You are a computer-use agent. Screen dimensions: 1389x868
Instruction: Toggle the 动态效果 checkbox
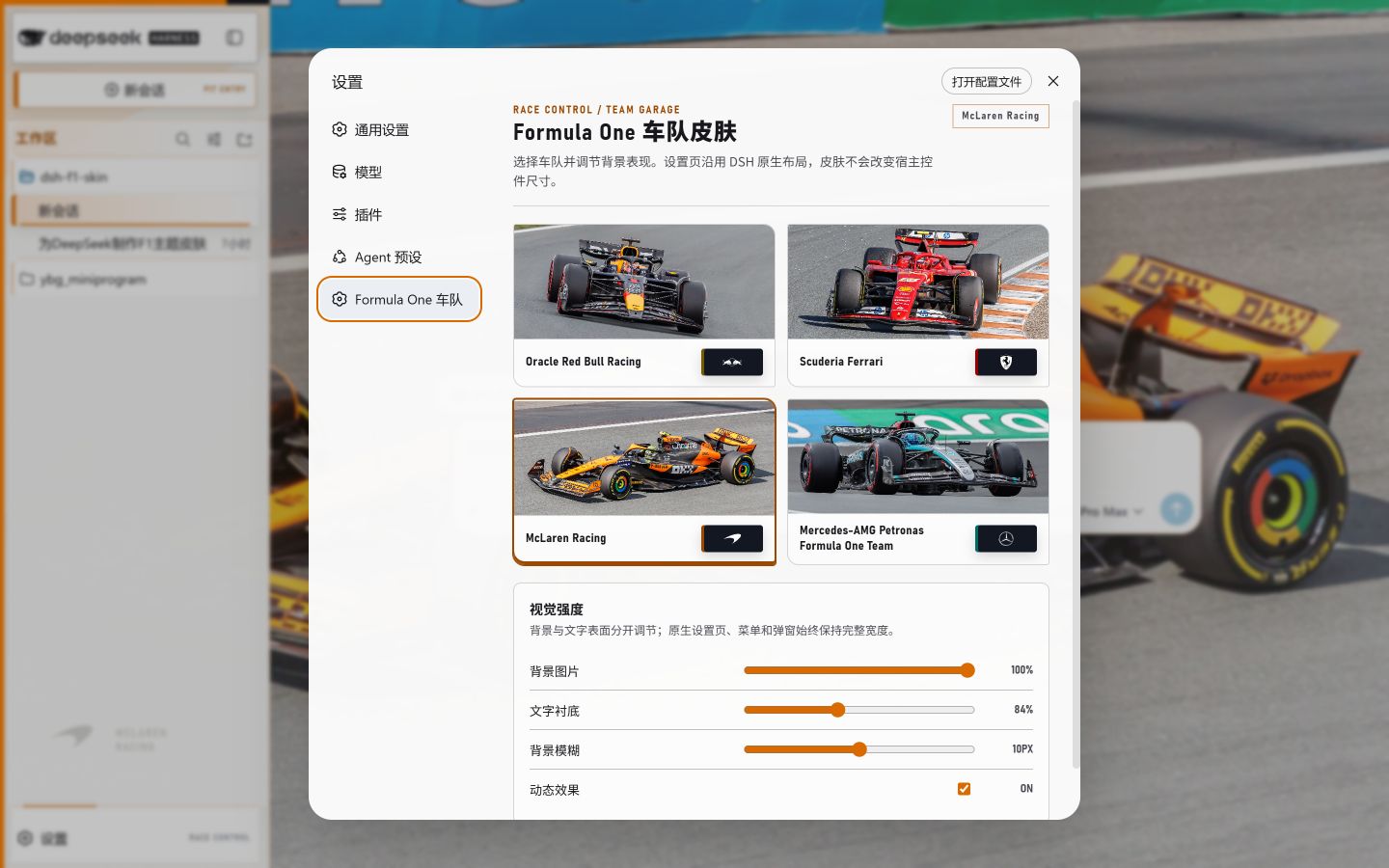click(964, 789)
